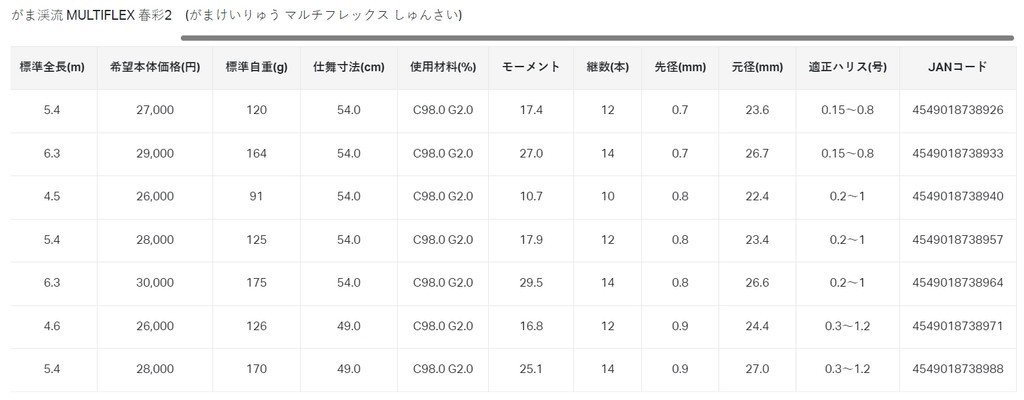The image size is (1024, 400).
Task: Click the 元径(mm) column header
Action: [757, 68]
